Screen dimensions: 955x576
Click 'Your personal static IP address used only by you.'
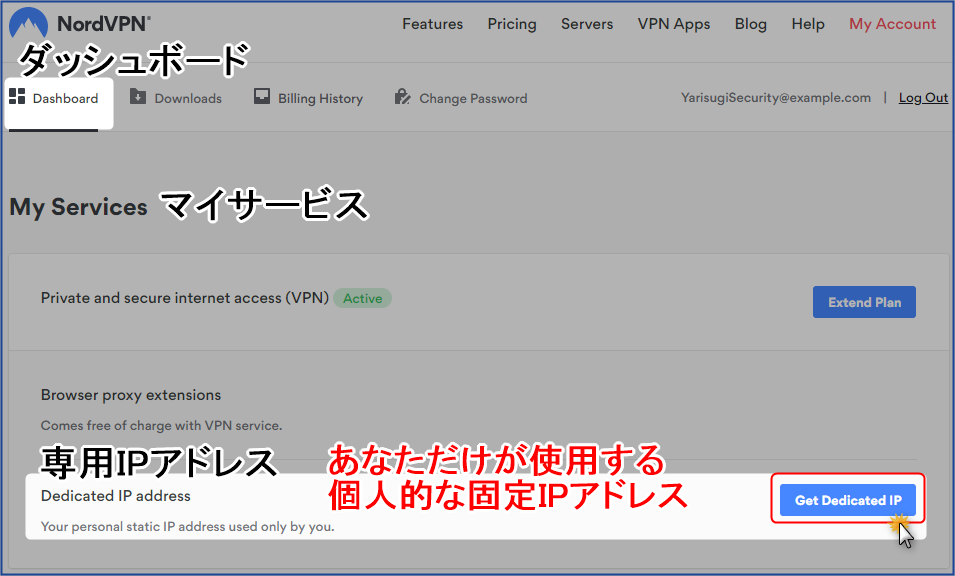pyautogui.click(x=188, y=527)
